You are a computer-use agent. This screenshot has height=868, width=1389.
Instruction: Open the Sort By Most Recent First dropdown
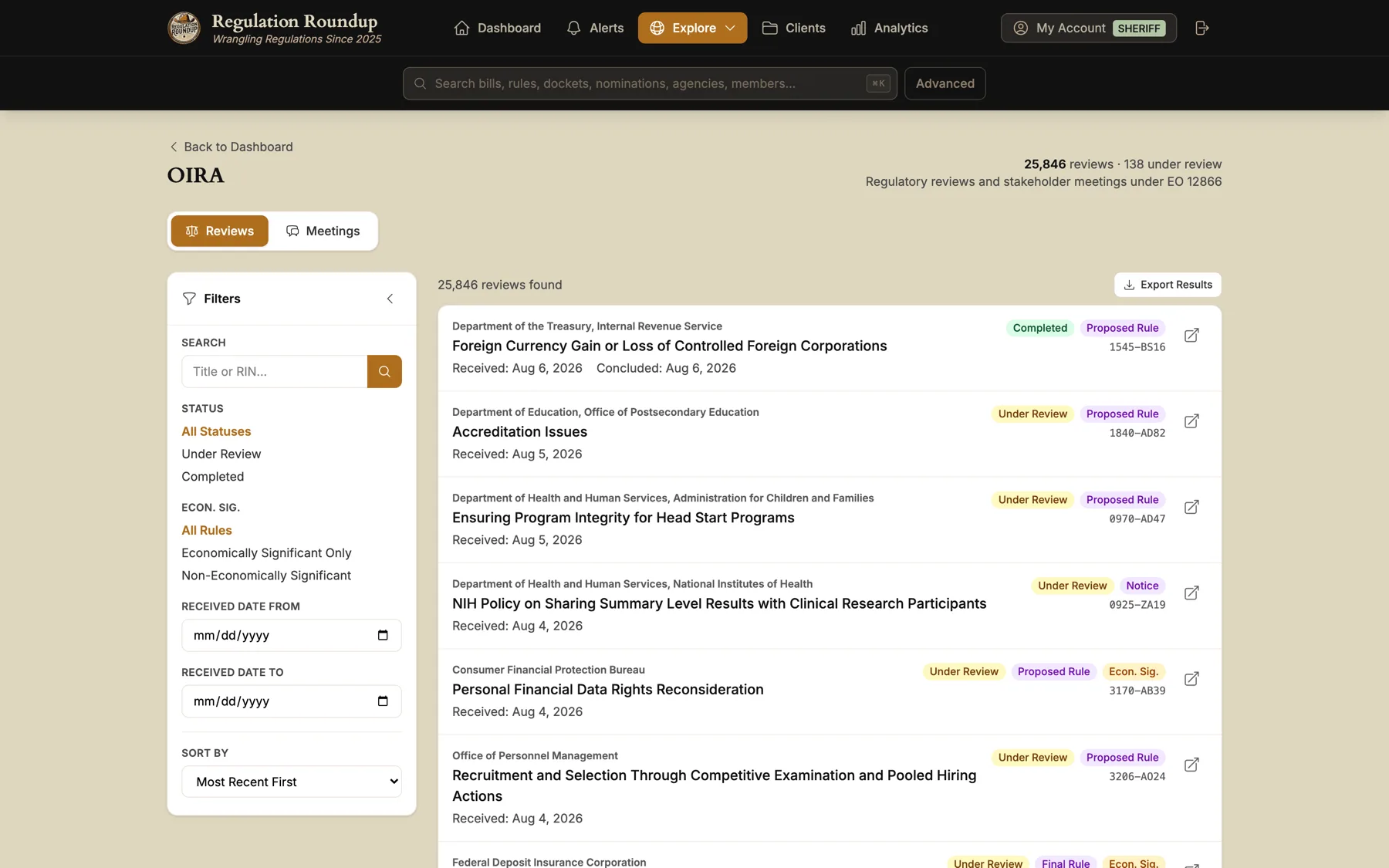coord(292,782)
